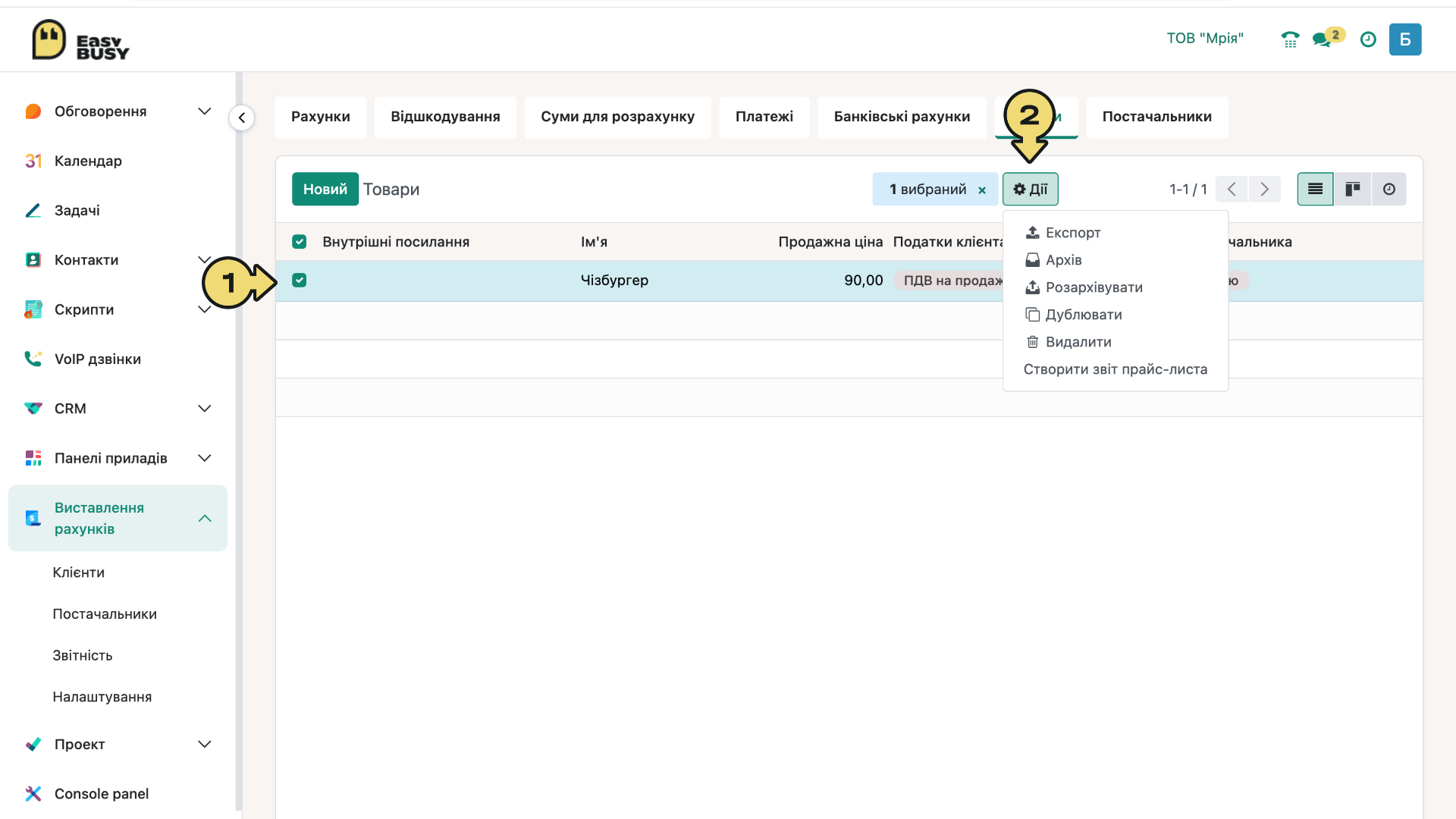Go to next page arrow

pyautogui.click(x=1264, y=189)
